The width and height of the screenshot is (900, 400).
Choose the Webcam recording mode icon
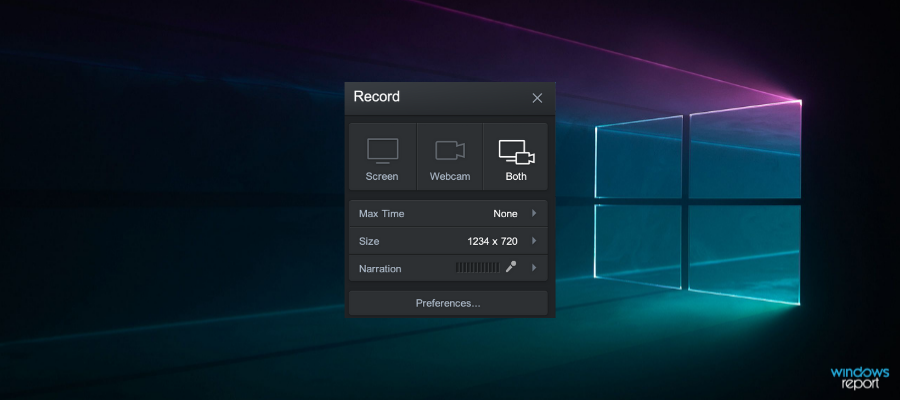coord(449,151)
